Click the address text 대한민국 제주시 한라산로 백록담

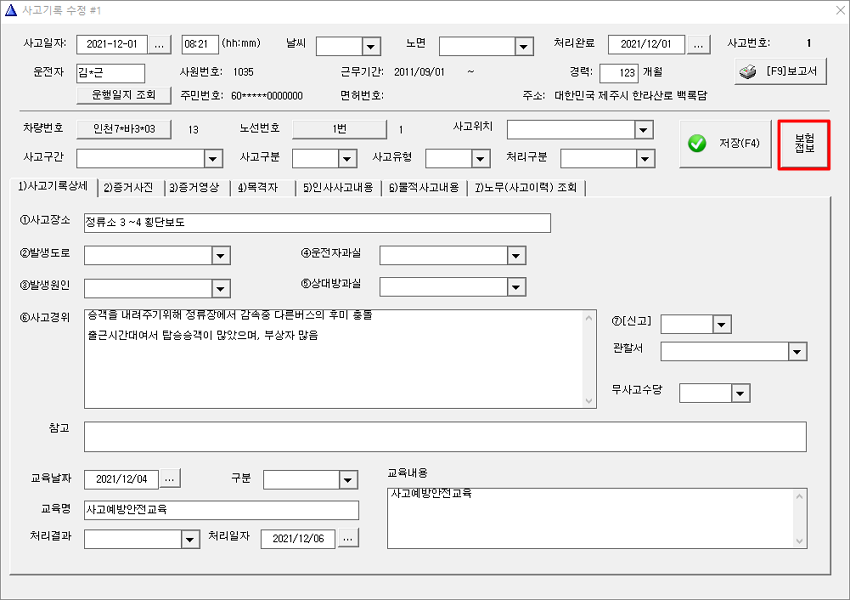[x=630, y=96]
